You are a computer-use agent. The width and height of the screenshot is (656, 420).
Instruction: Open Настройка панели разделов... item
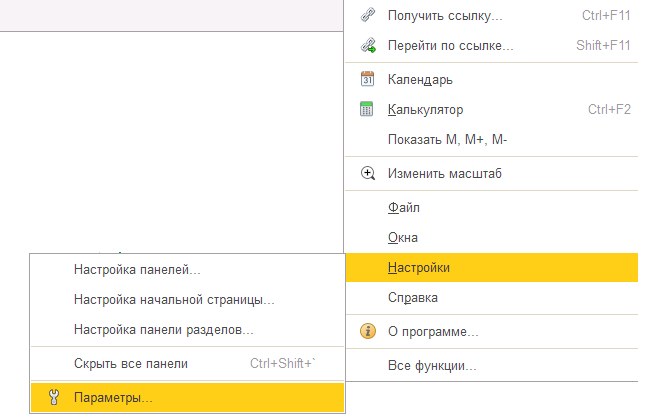(x=187, y=330)
